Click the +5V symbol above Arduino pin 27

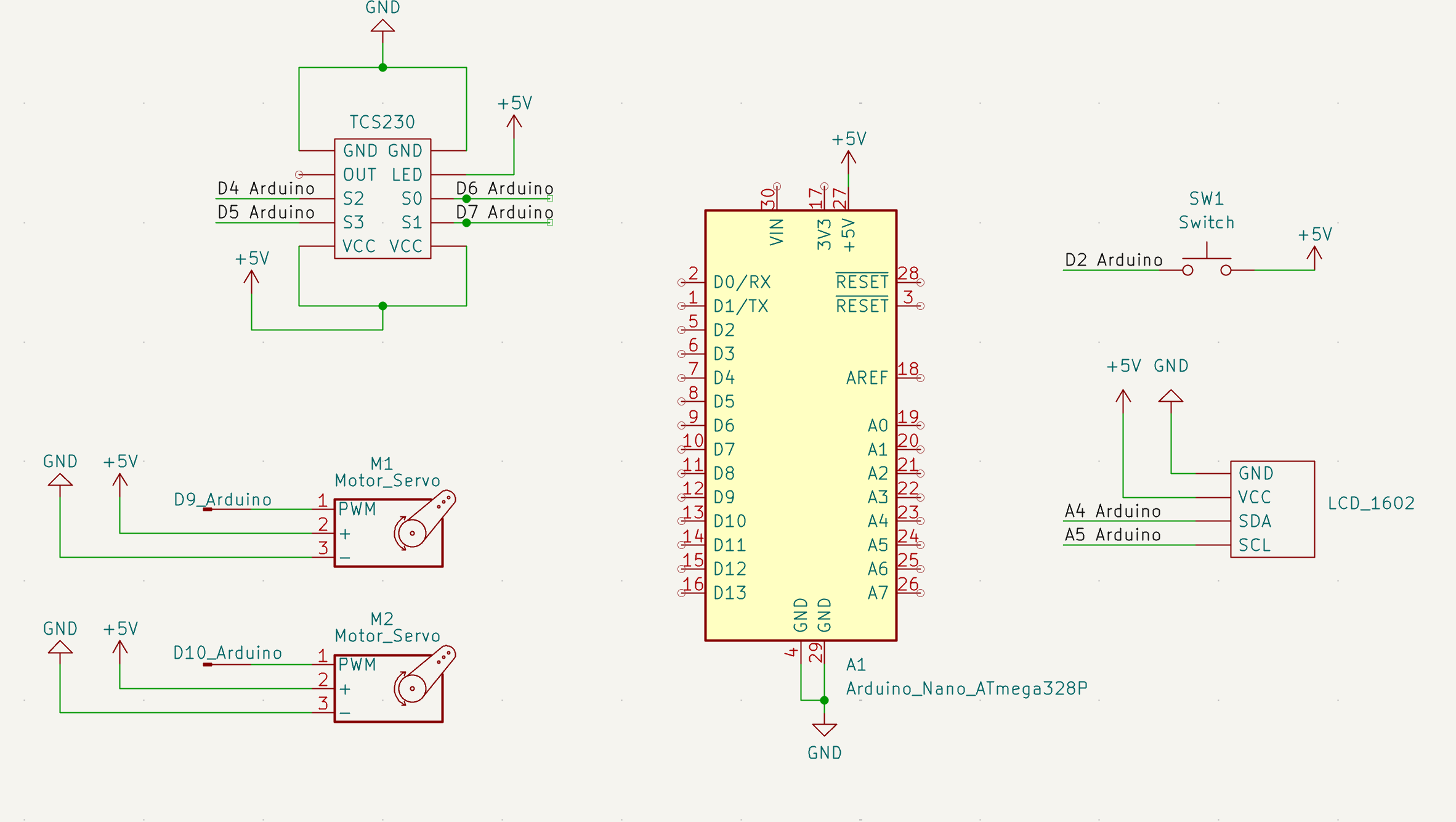click(x=848, y=157)
